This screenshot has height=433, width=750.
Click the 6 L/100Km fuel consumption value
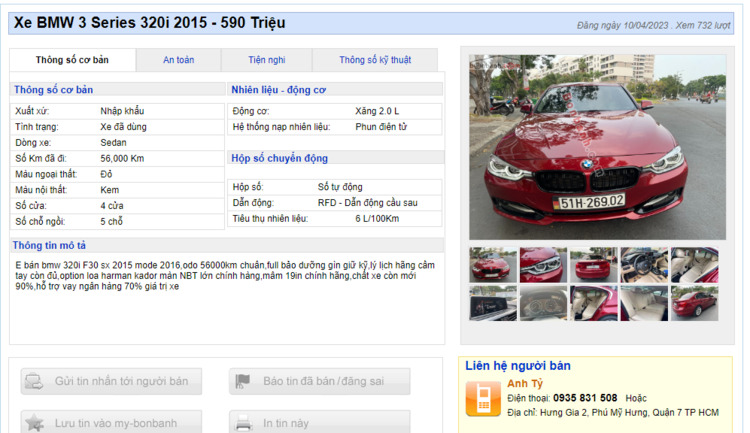pyautogui.click(x=377, y=219)
